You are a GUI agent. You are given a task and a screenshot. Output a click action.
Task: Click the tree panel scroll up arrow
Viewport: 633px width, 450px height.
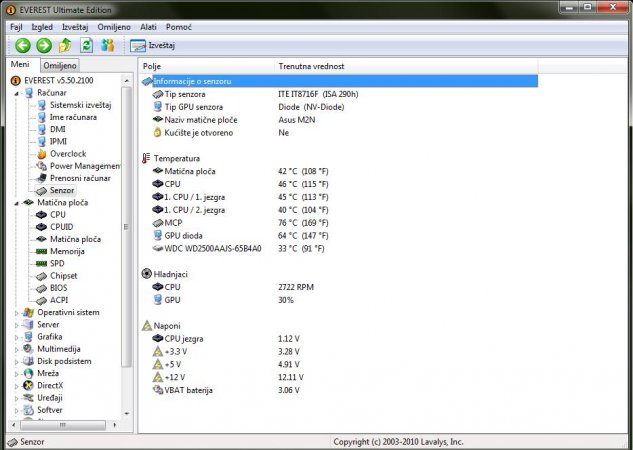[127, 81]
